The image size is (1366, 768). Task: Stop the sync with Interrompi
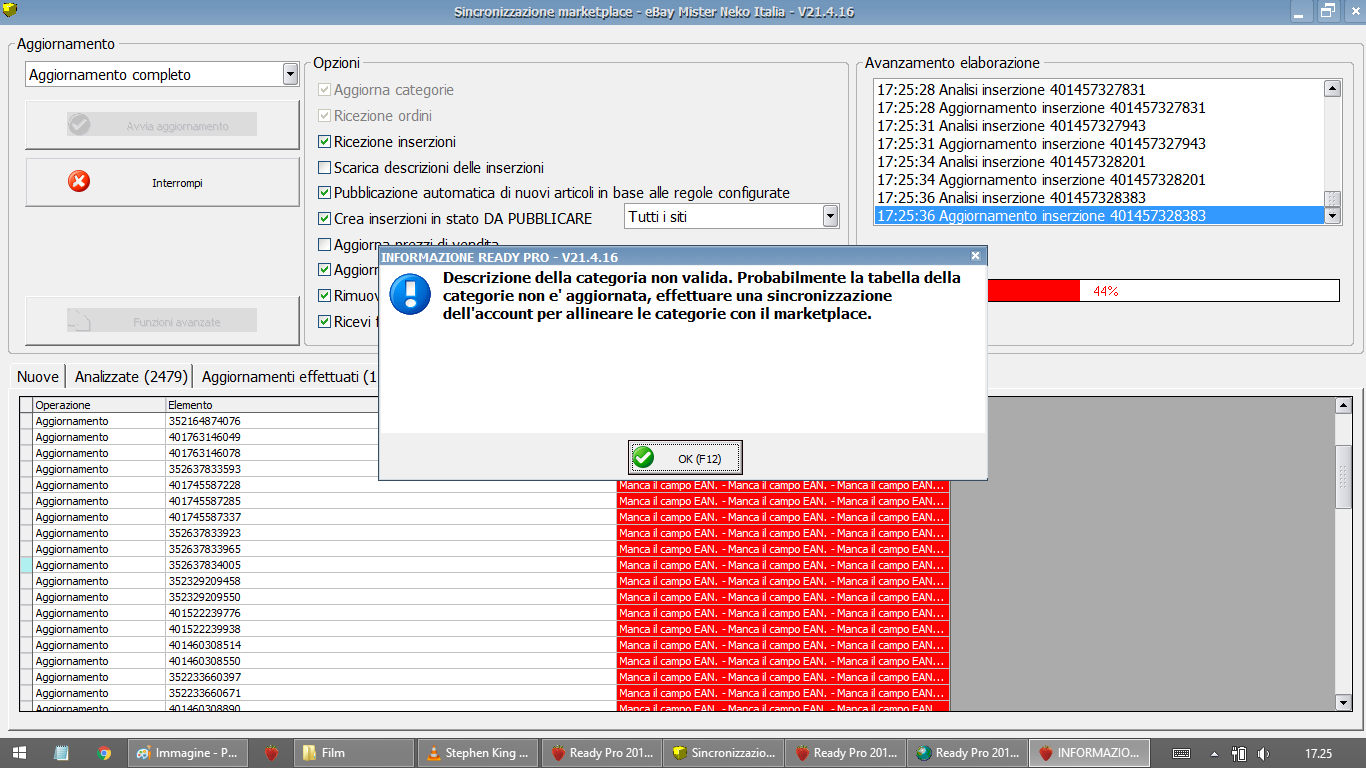coord(162,182)
